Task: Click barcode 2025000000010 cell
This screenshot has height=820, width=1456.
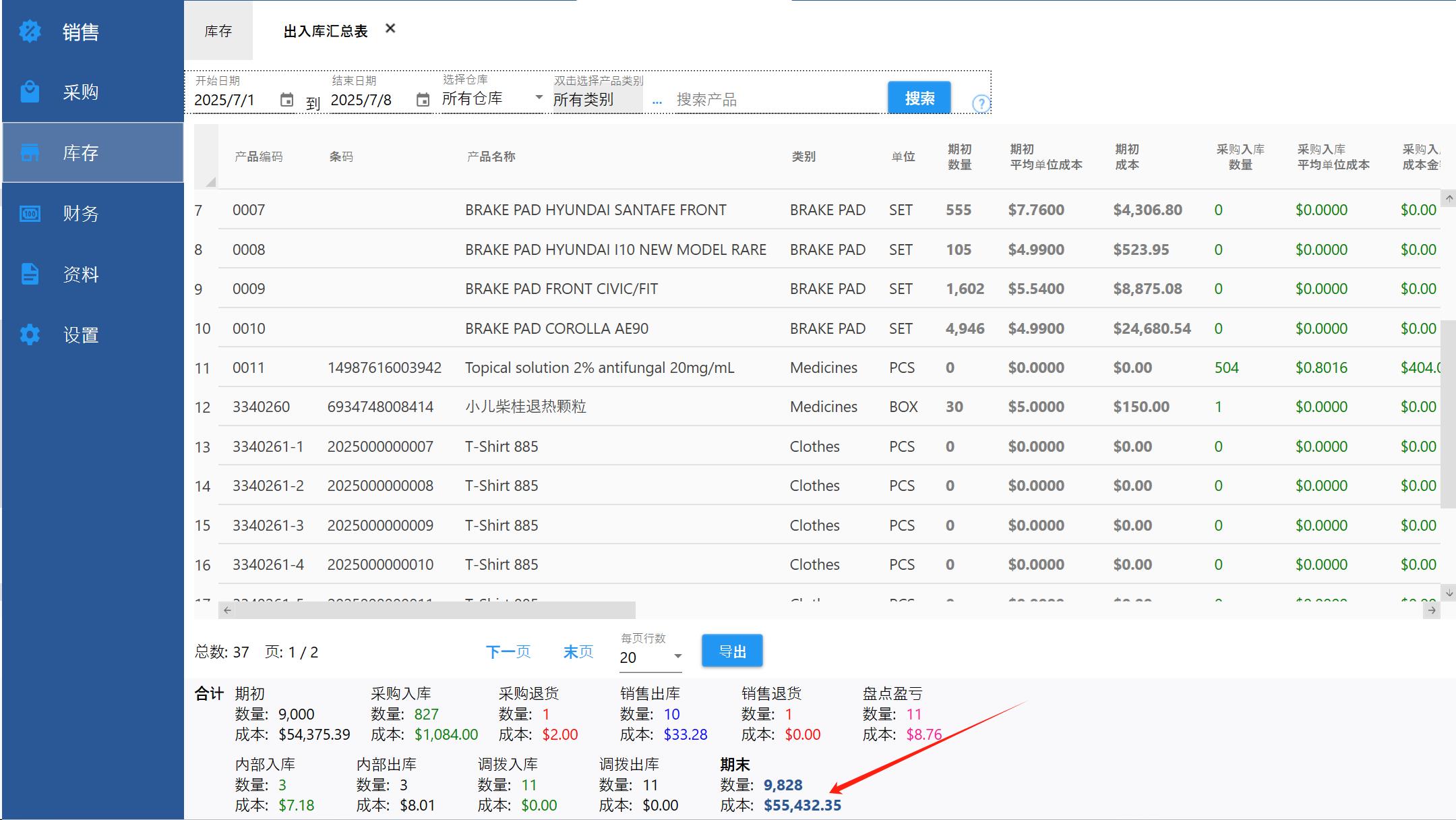Action: [x=380, y=564]
